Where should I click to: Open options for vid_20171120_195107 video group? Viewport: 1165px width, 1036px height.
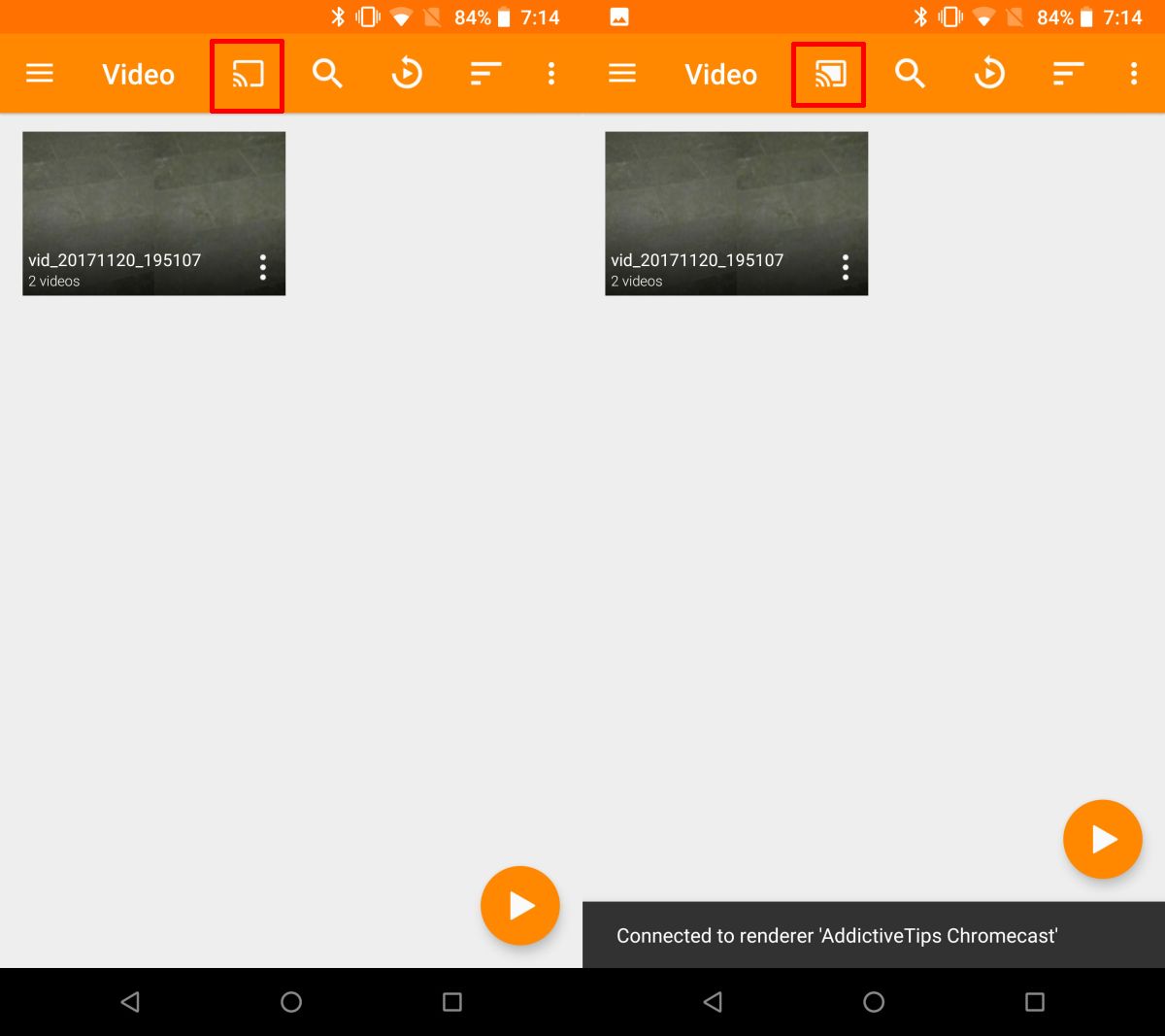pyautogui.click(x=262, y=267)
